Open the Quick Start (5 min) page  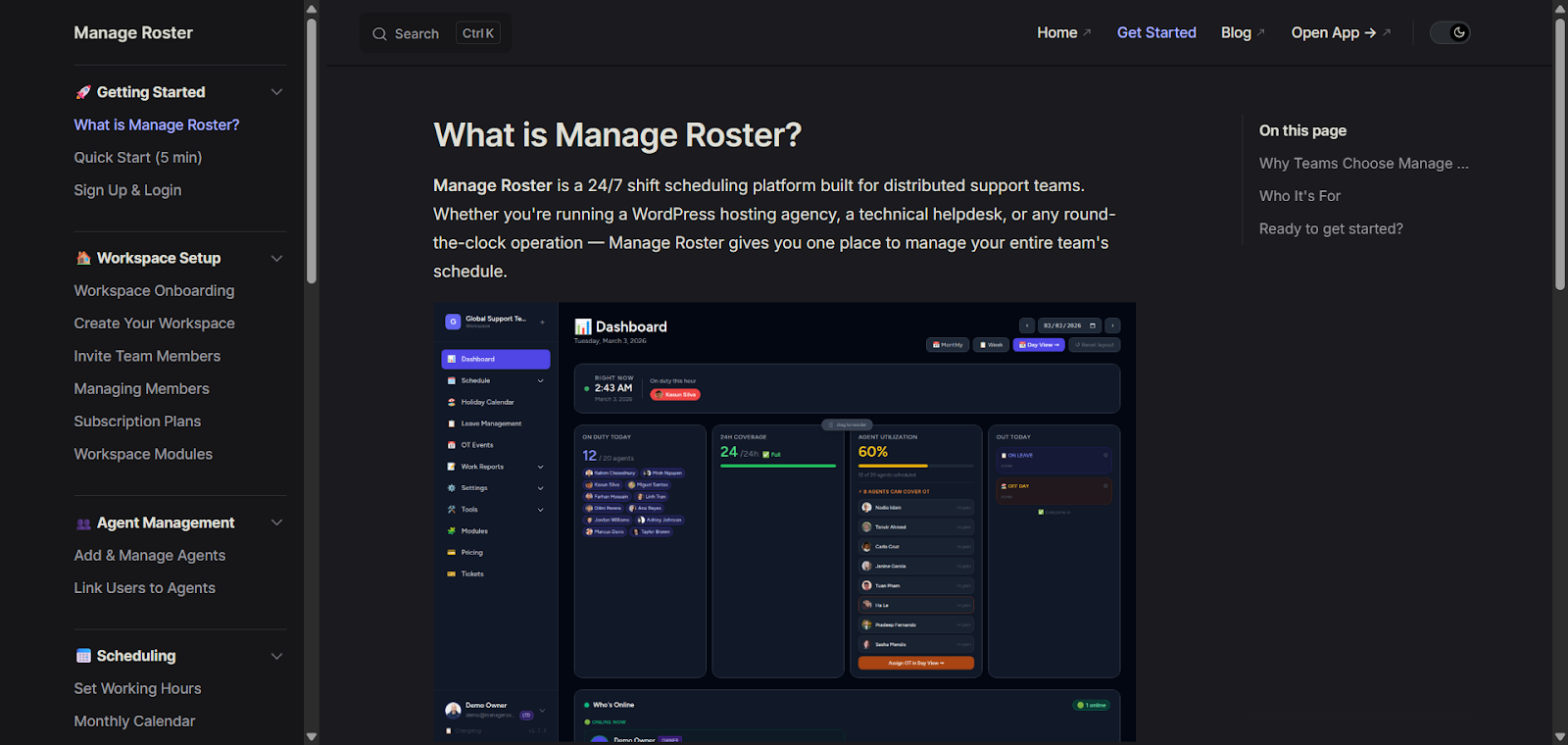pos(138,157)
